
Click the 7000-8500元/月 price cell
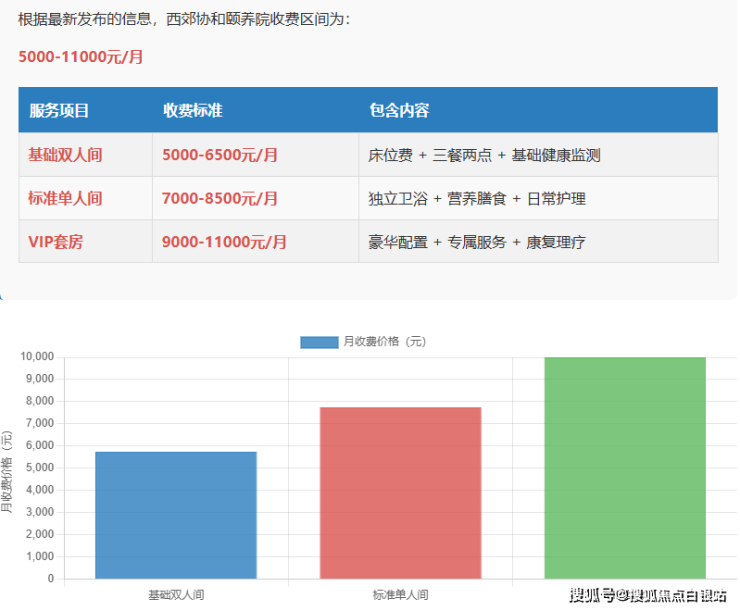pos(220,198)
